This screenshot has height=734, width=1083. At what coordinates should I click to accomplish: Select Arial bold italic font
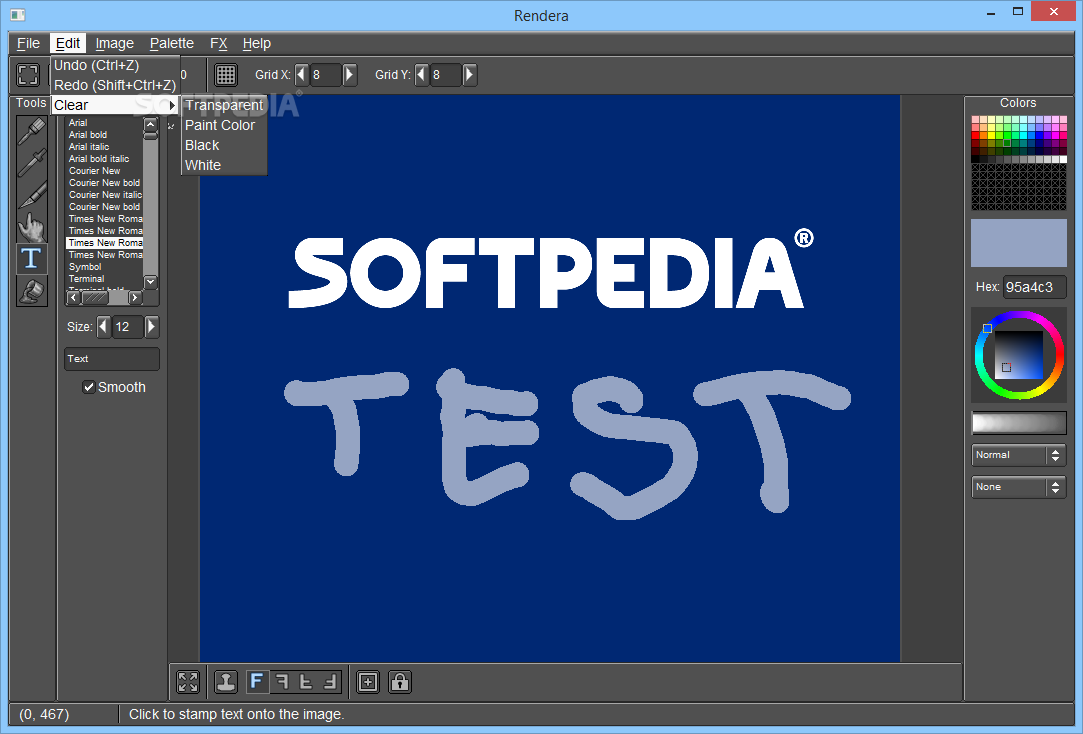tap(104, 159)
